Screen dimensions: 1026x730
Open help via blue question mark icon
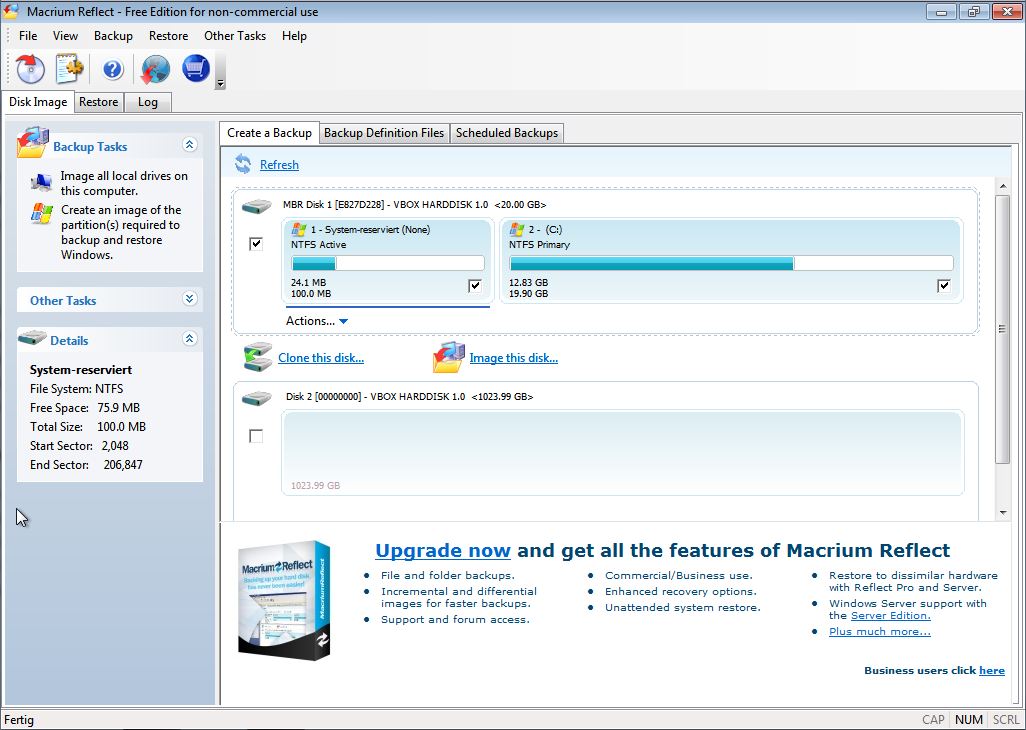[x=112, y=69]
